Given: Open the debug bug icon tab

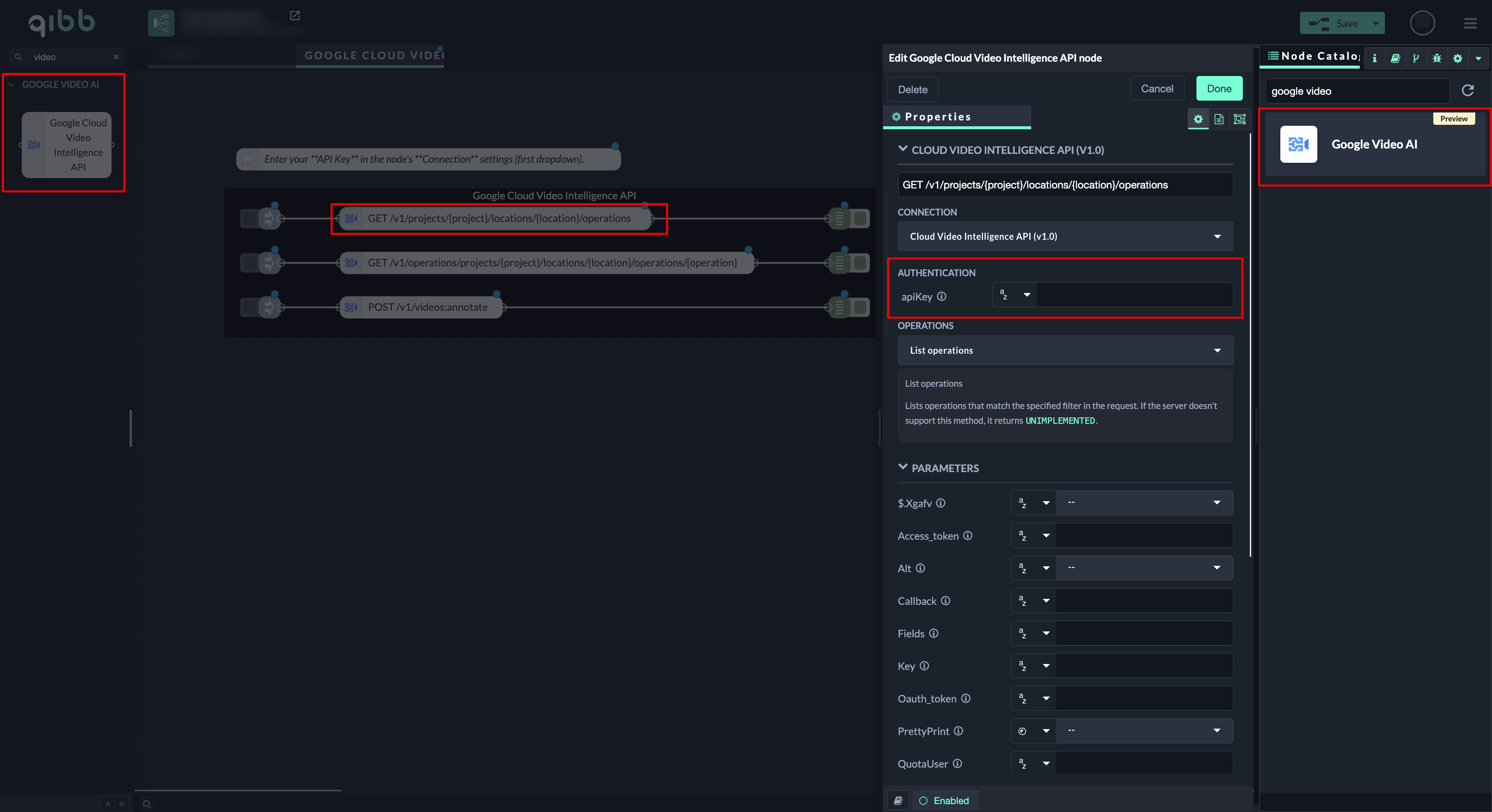Looking at the screenshot, I should pos(1437,58).
